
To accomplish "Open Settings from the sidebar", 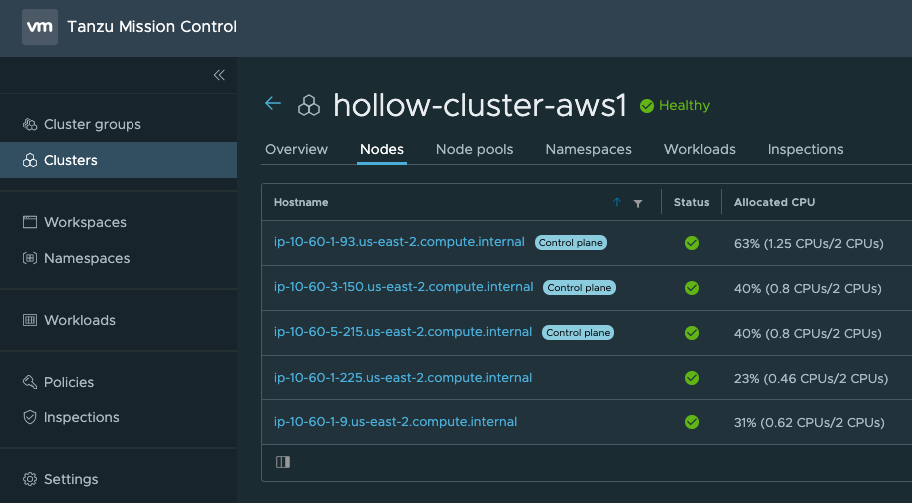I will 71,479.
